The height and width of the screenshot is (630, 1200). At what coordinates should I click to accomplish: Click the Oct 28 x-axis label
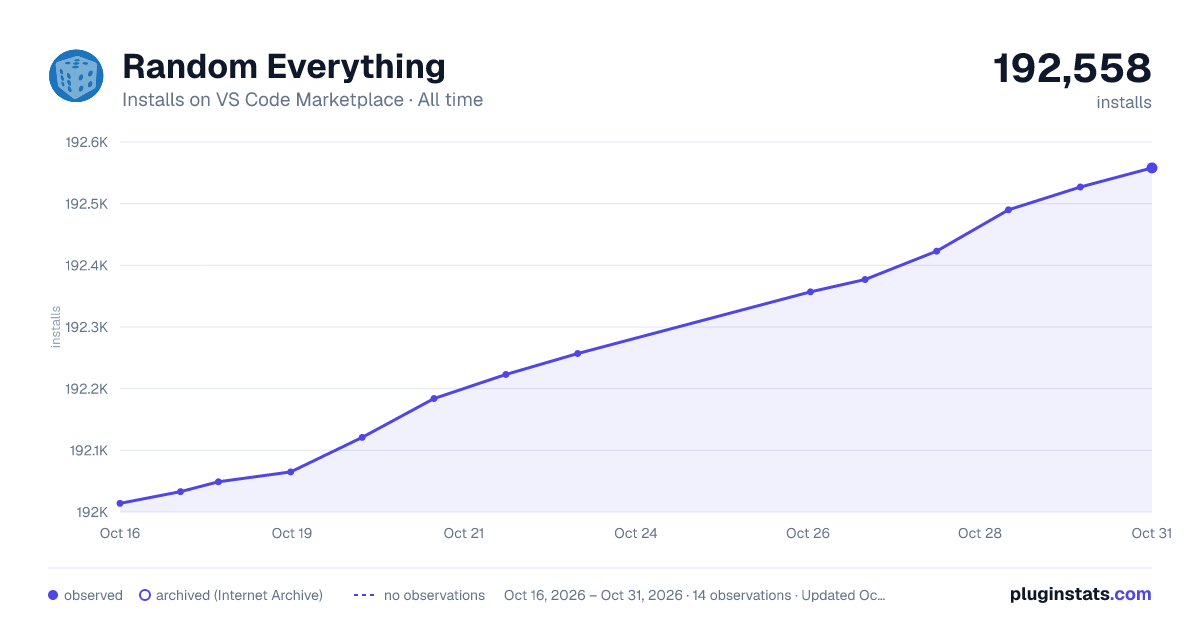tap(980, 533)
